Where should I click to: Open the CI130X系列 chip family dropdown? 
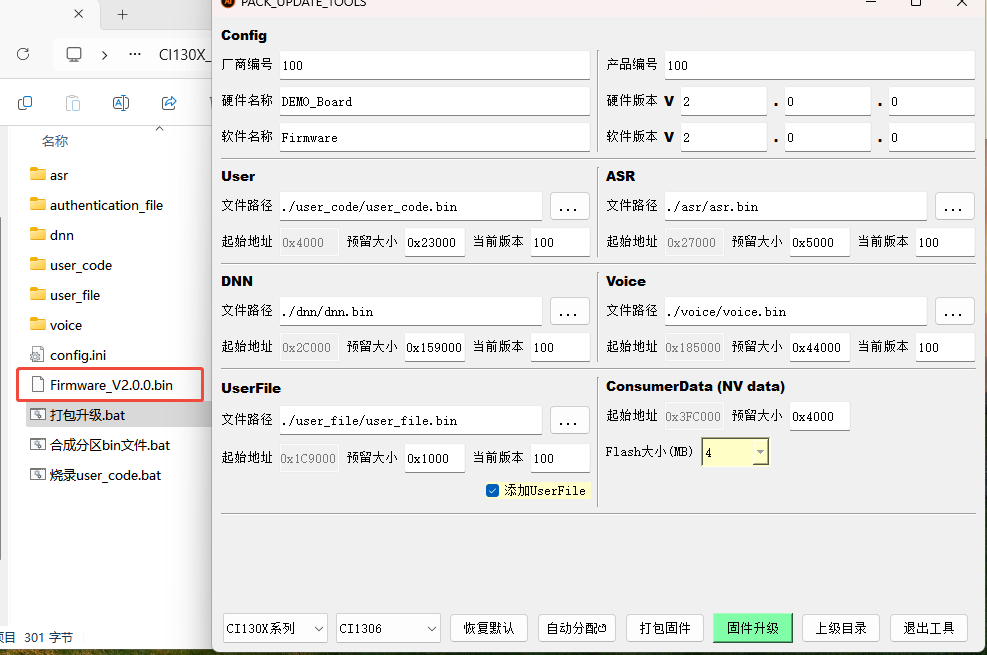click(x=274, y=627)
